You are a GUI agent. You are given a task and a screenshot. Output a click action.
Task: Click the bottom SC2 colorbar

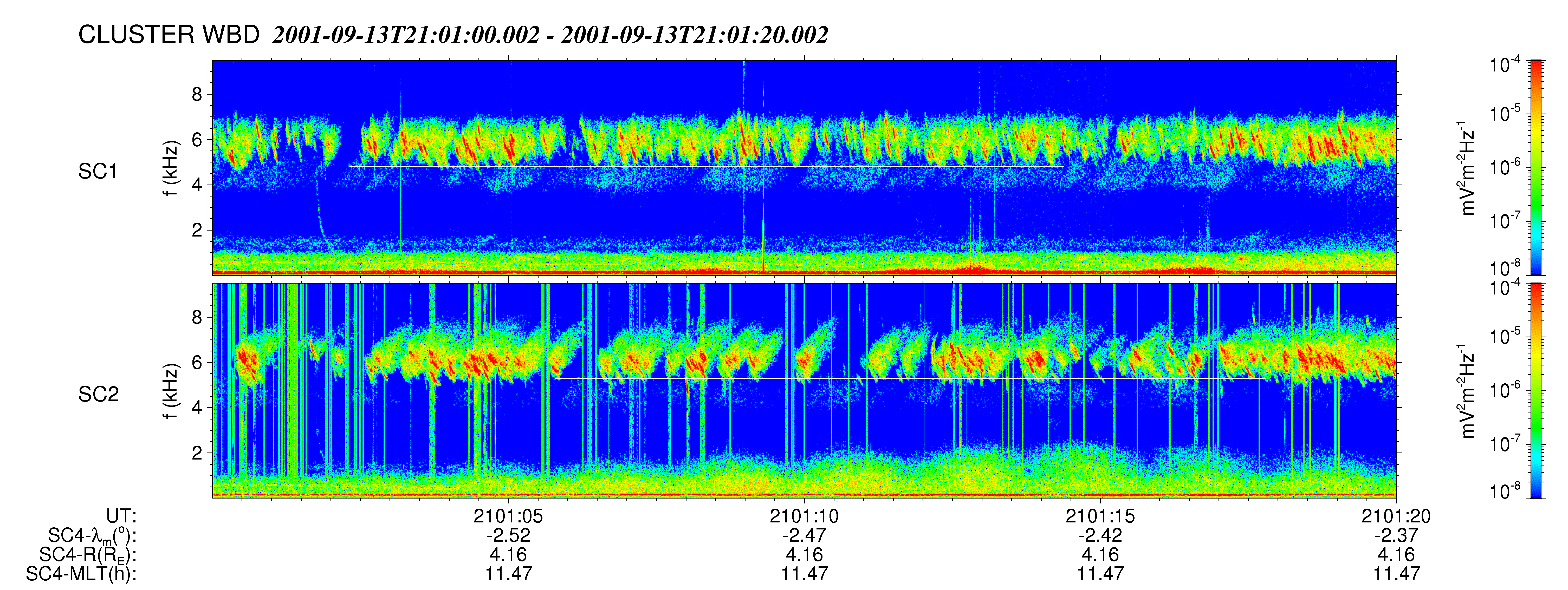tap(1536, 390)
